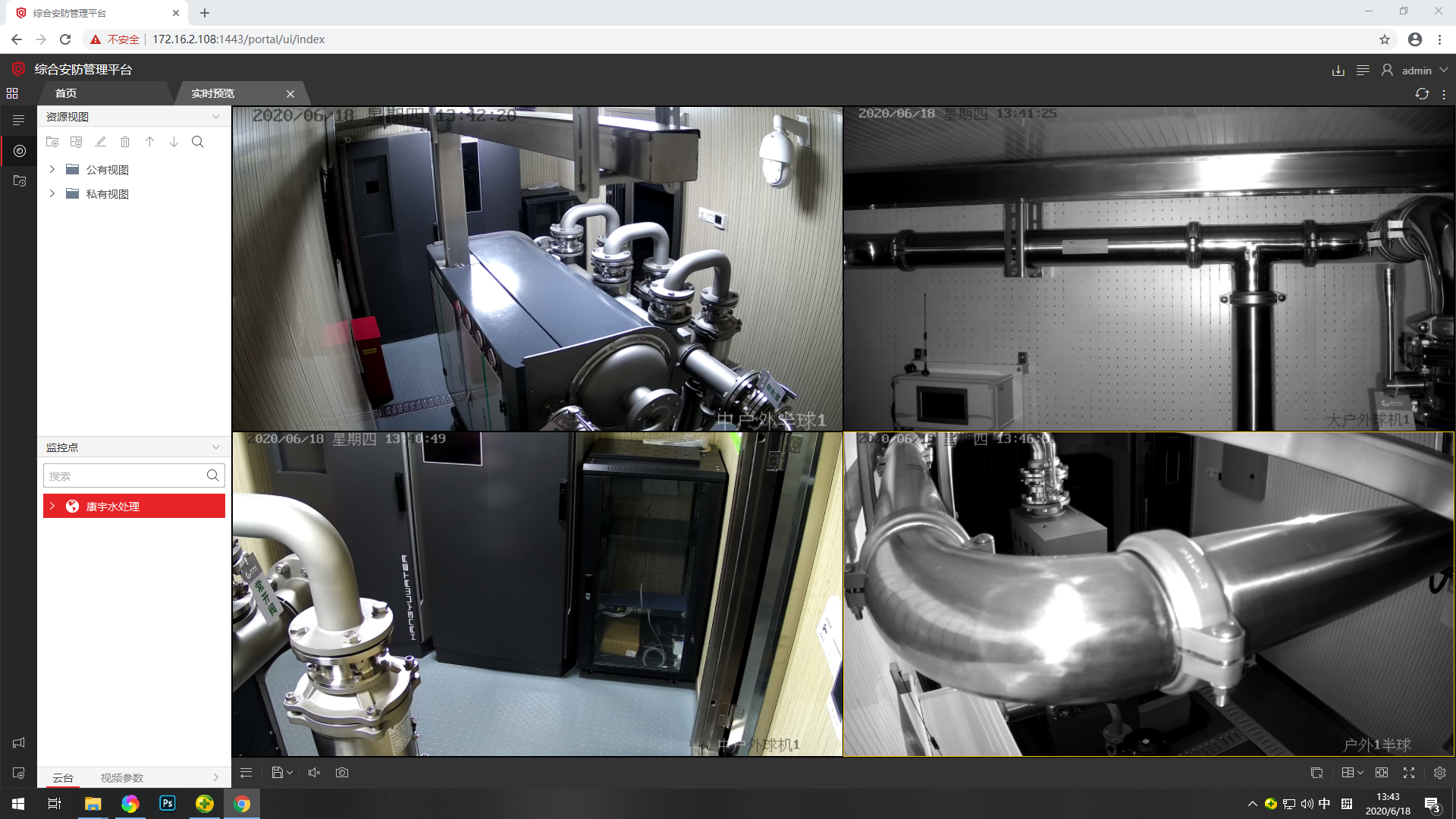1456x819 pixels.
Task: Click the 云台 PTZ tab label
Action: tap(63, 777)
